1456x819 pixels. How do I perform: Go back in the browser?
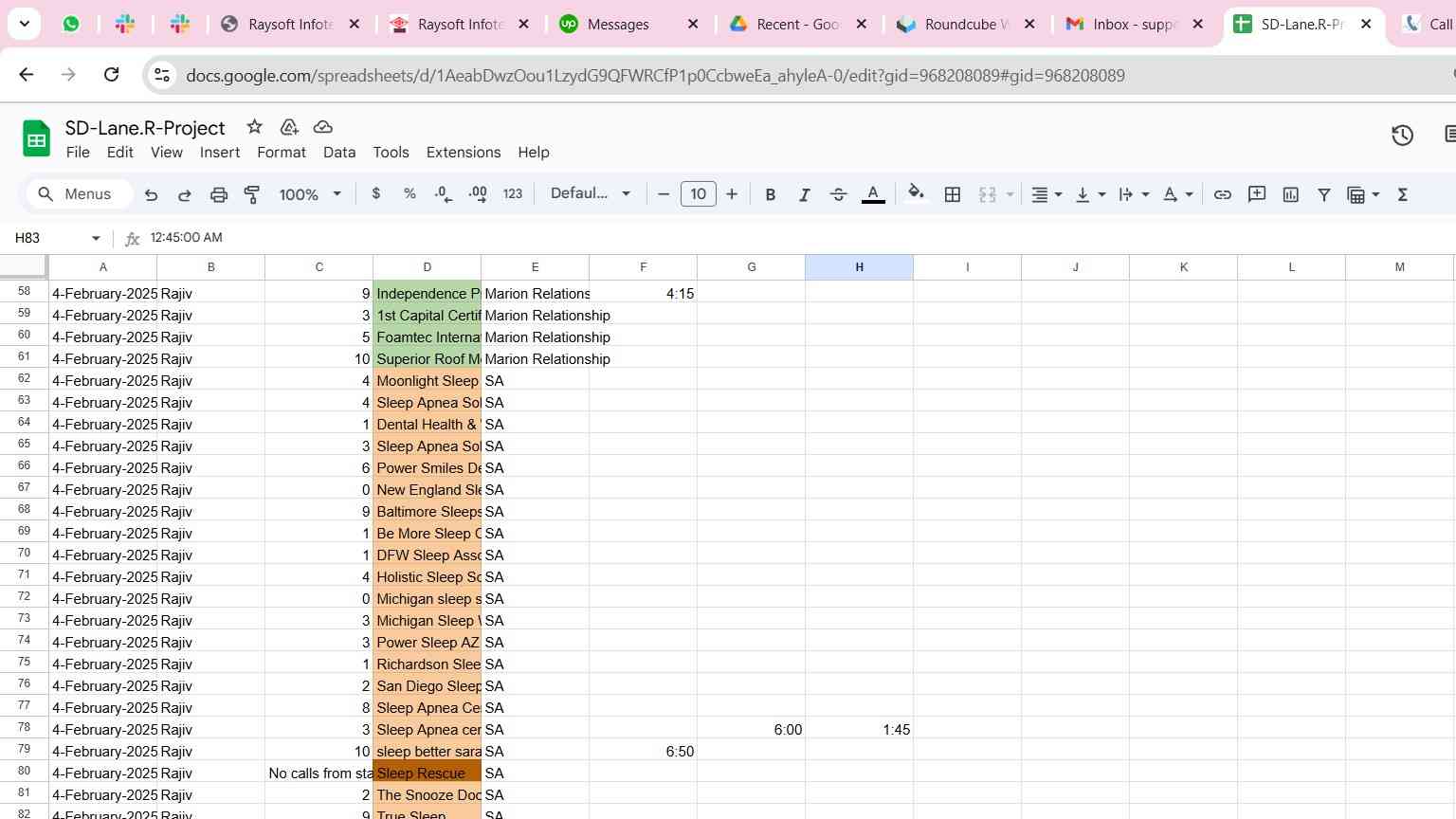coord(27,75)
